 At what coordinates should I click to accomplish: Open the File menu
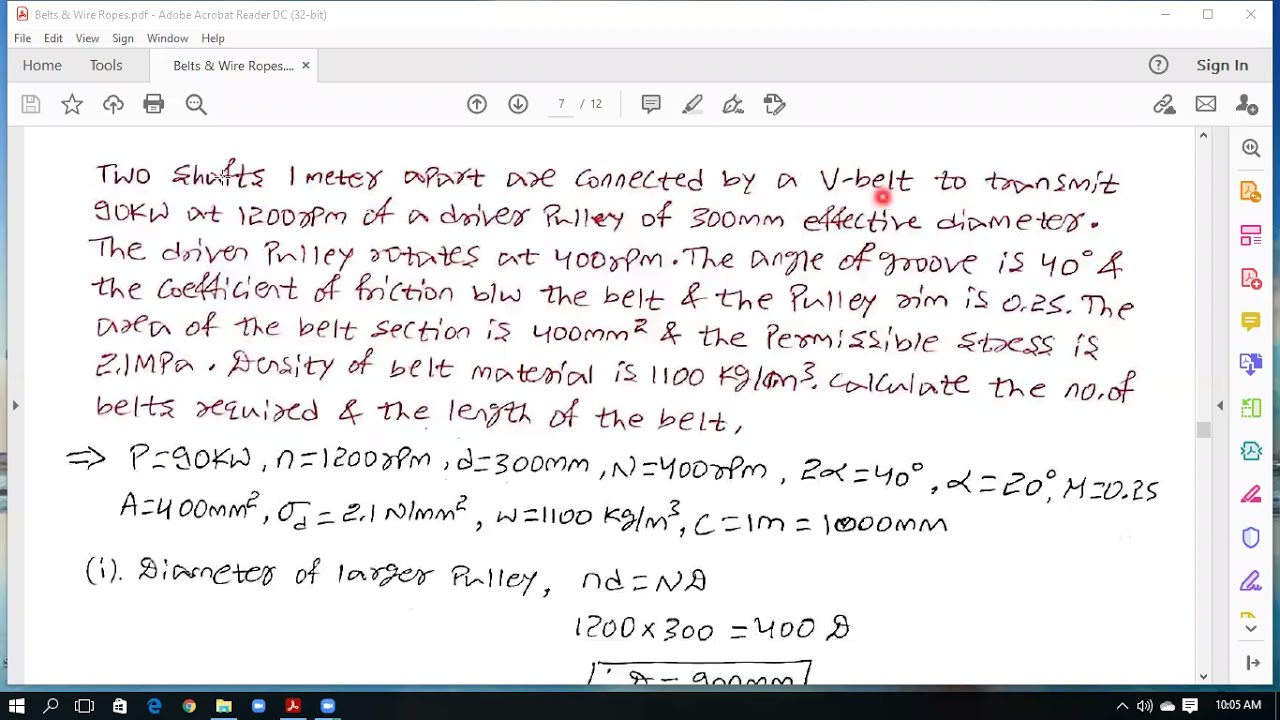coord(22,38)
